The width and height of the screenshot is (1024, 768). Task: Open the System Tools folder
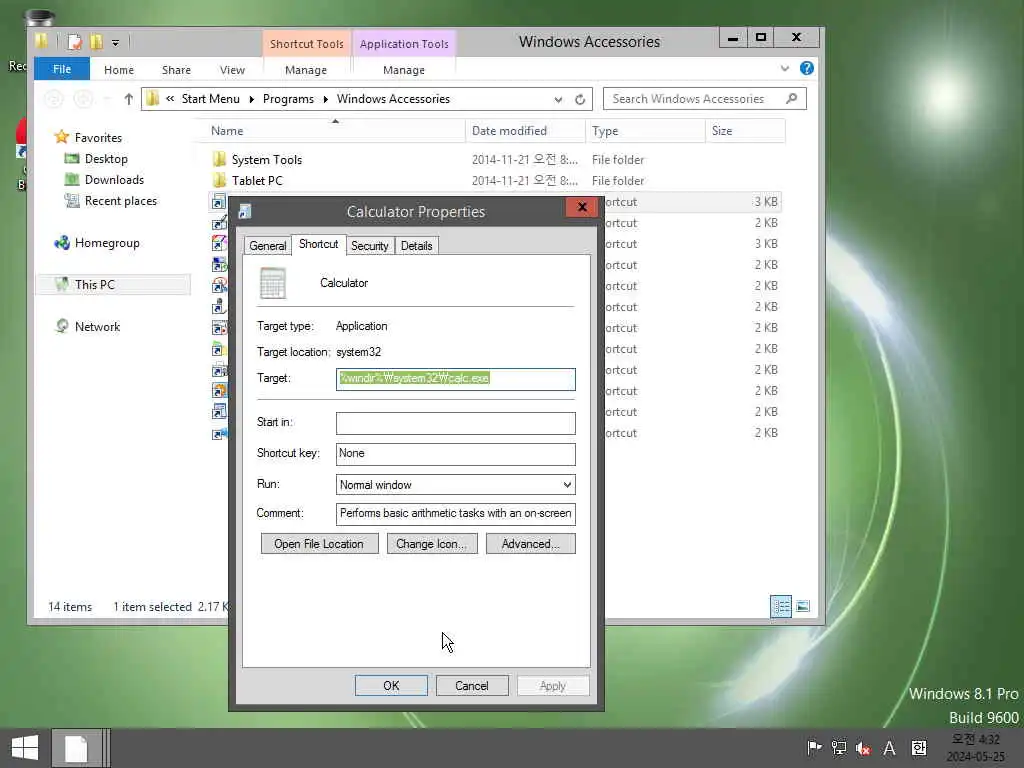(266, 159)
